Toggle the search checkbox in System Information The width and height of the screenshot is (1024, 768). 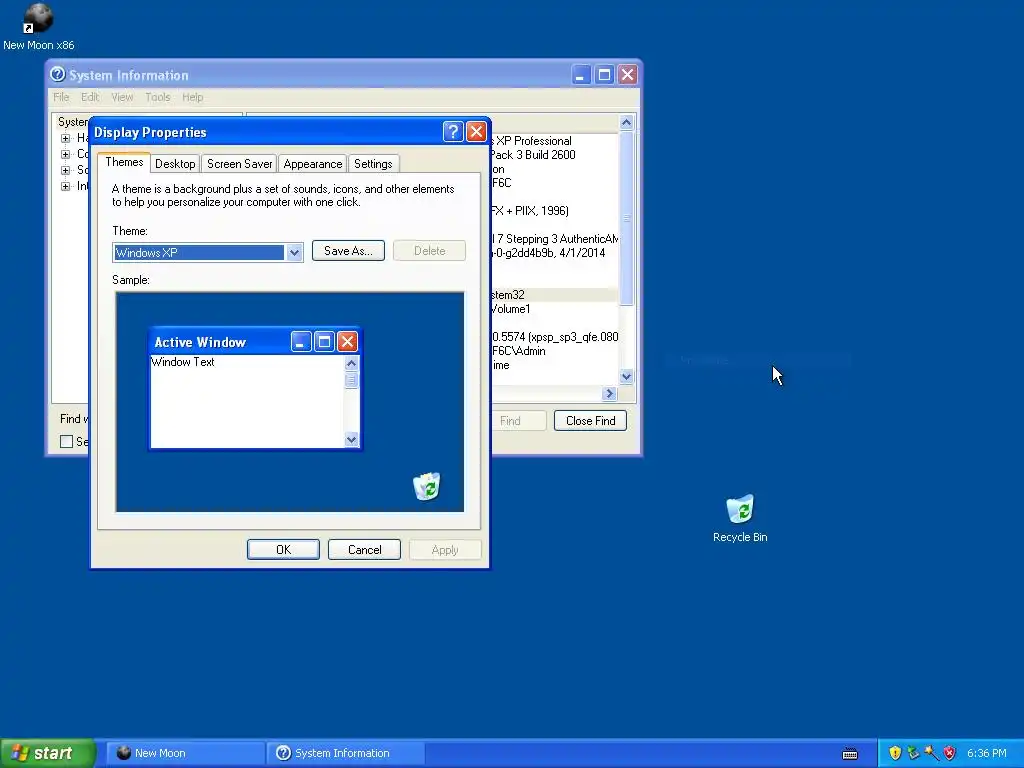[x=66, y=441]
